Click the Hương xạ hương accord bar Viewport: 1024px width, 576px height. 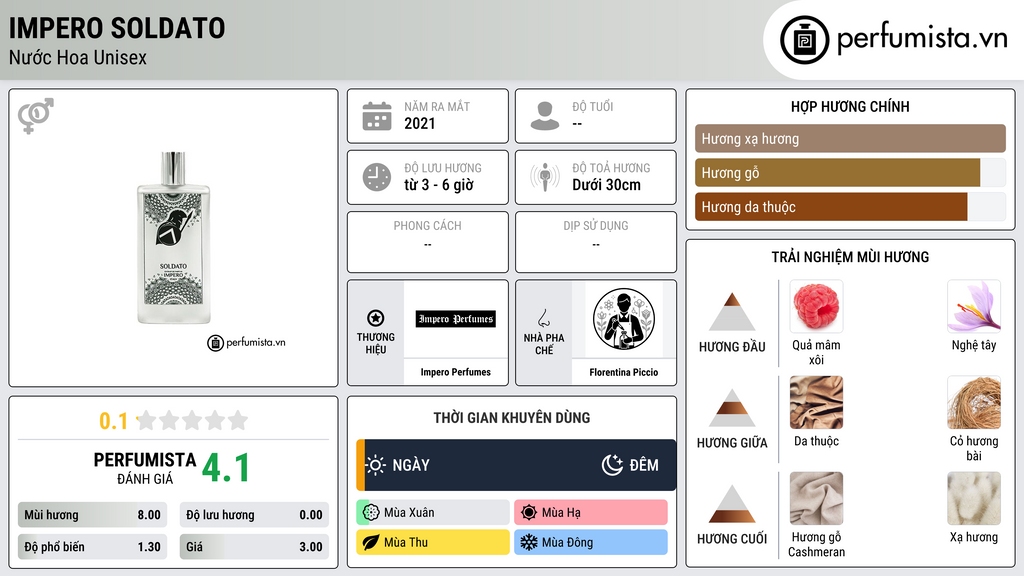(x=850, y=138)
